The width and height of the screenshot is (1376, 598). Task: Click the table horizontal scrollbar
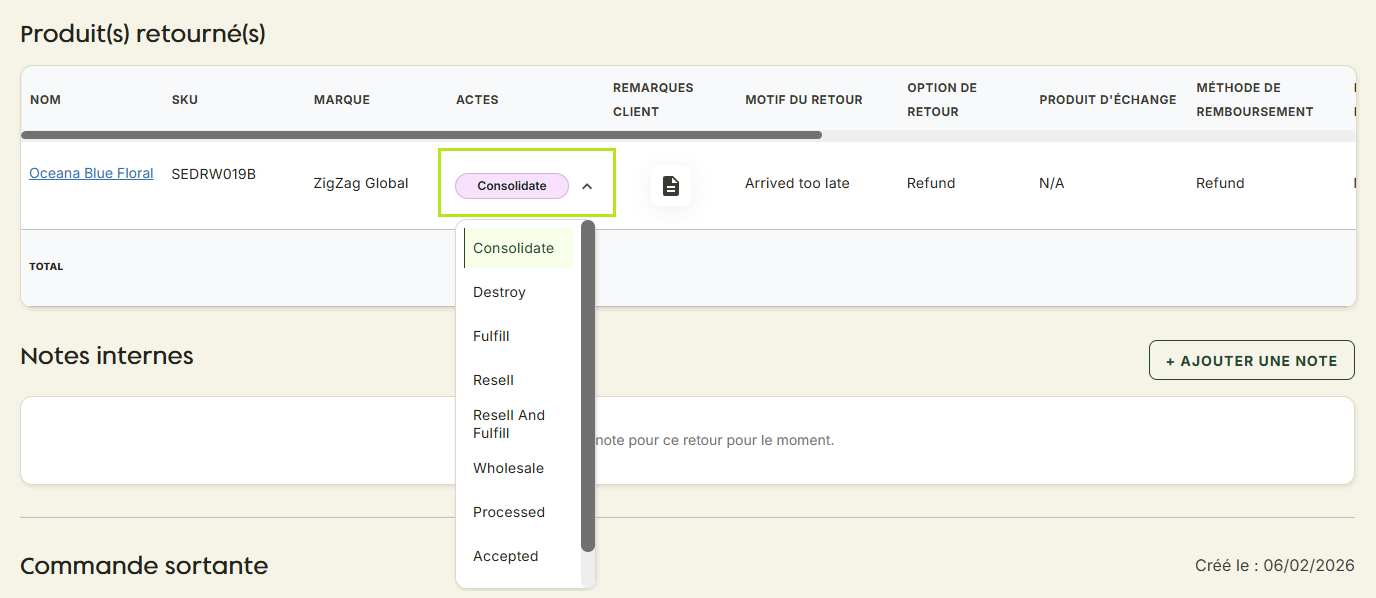[421, 135]
